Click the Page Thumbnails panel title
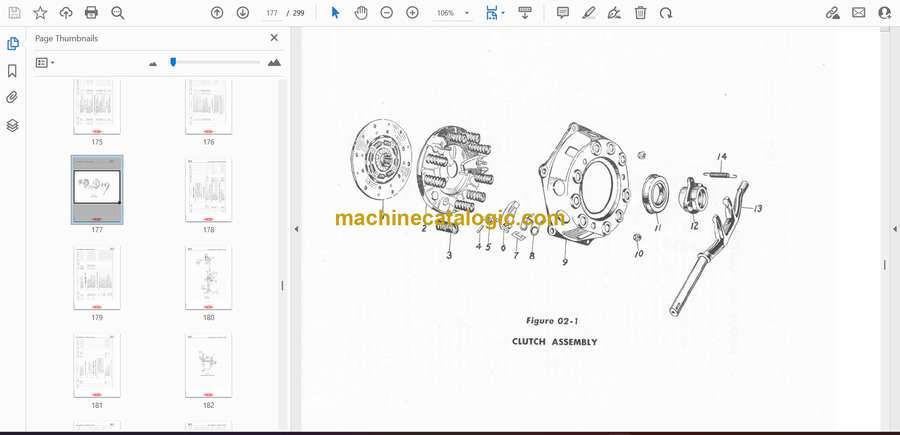The width and height of the screenshot is (900, 435). (x=67, y=38)
